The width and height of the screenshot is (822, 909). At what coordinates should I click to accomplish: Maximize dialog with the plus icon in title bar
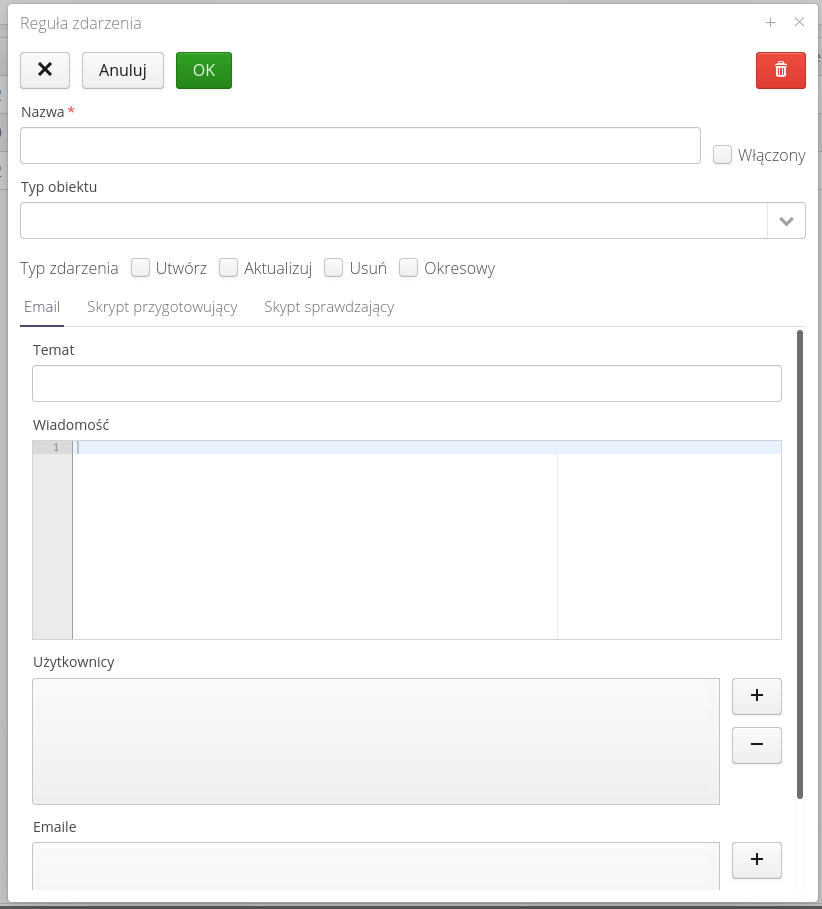click(770, 22)
